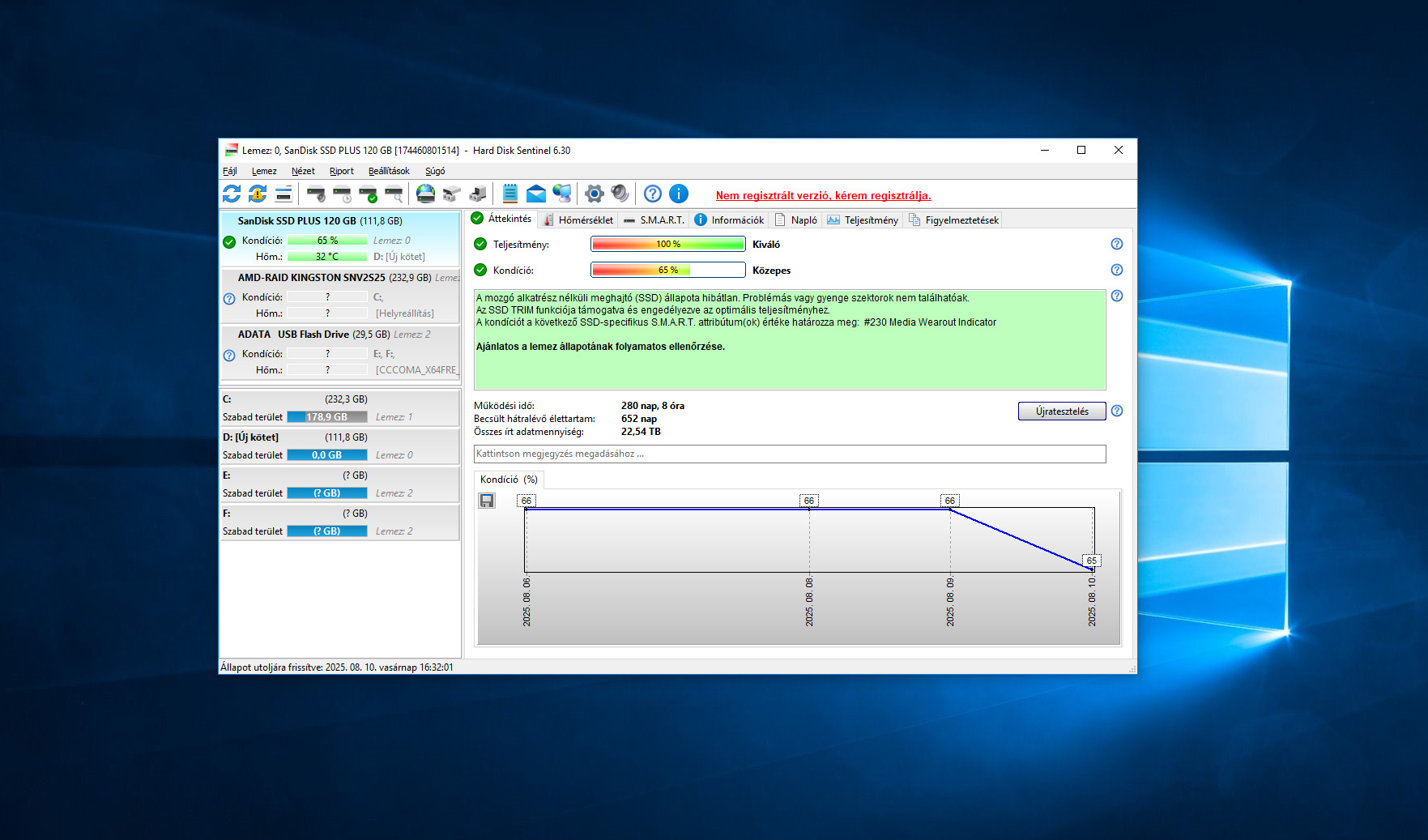Click the blue info toolbar icon

coord(679,194)
